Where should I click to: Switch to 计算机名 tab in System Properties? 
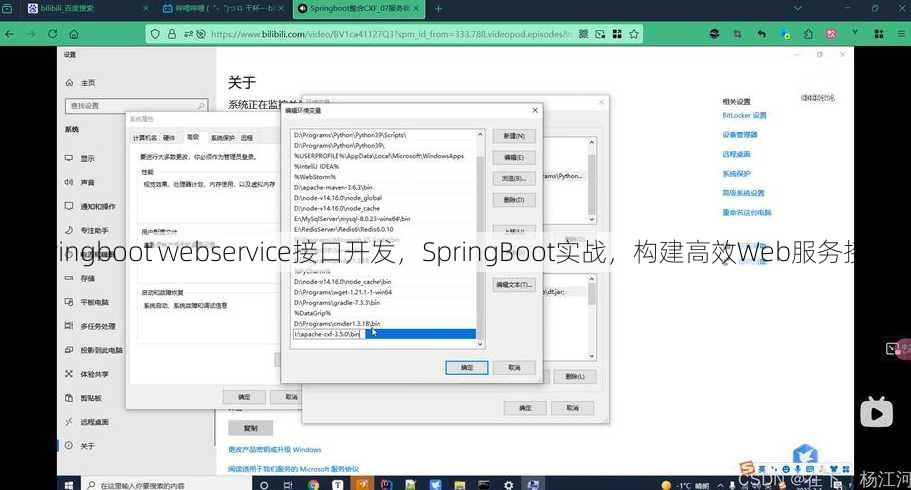(145, 138)
